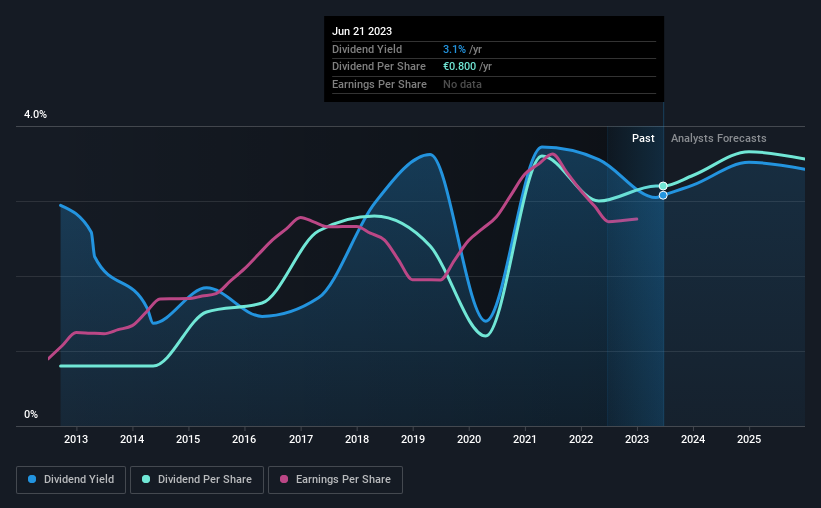Click the 0% y-axis label

[31, 414]
